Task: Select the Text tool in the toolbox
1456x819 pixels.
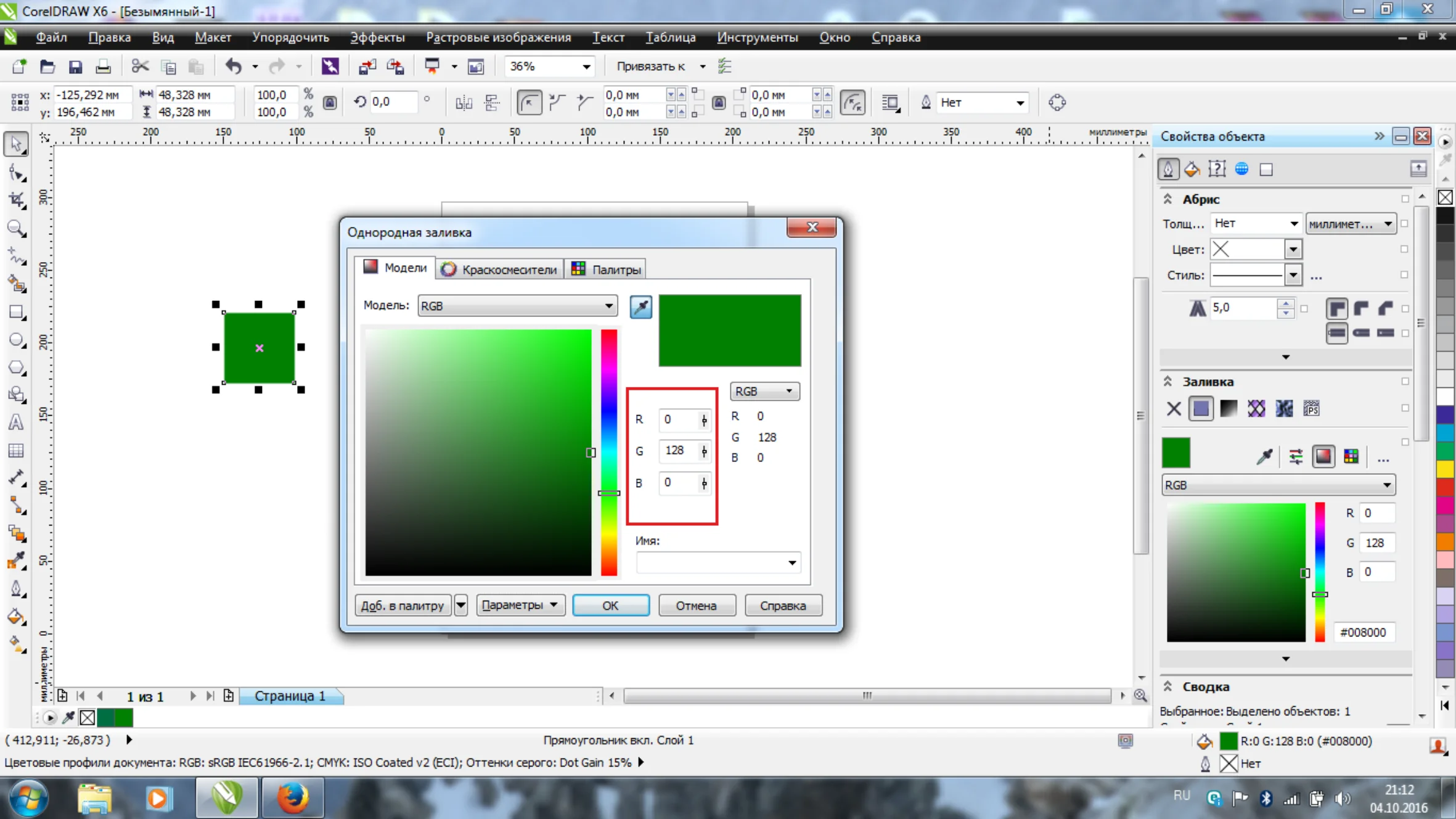Action: pos(17,422)
